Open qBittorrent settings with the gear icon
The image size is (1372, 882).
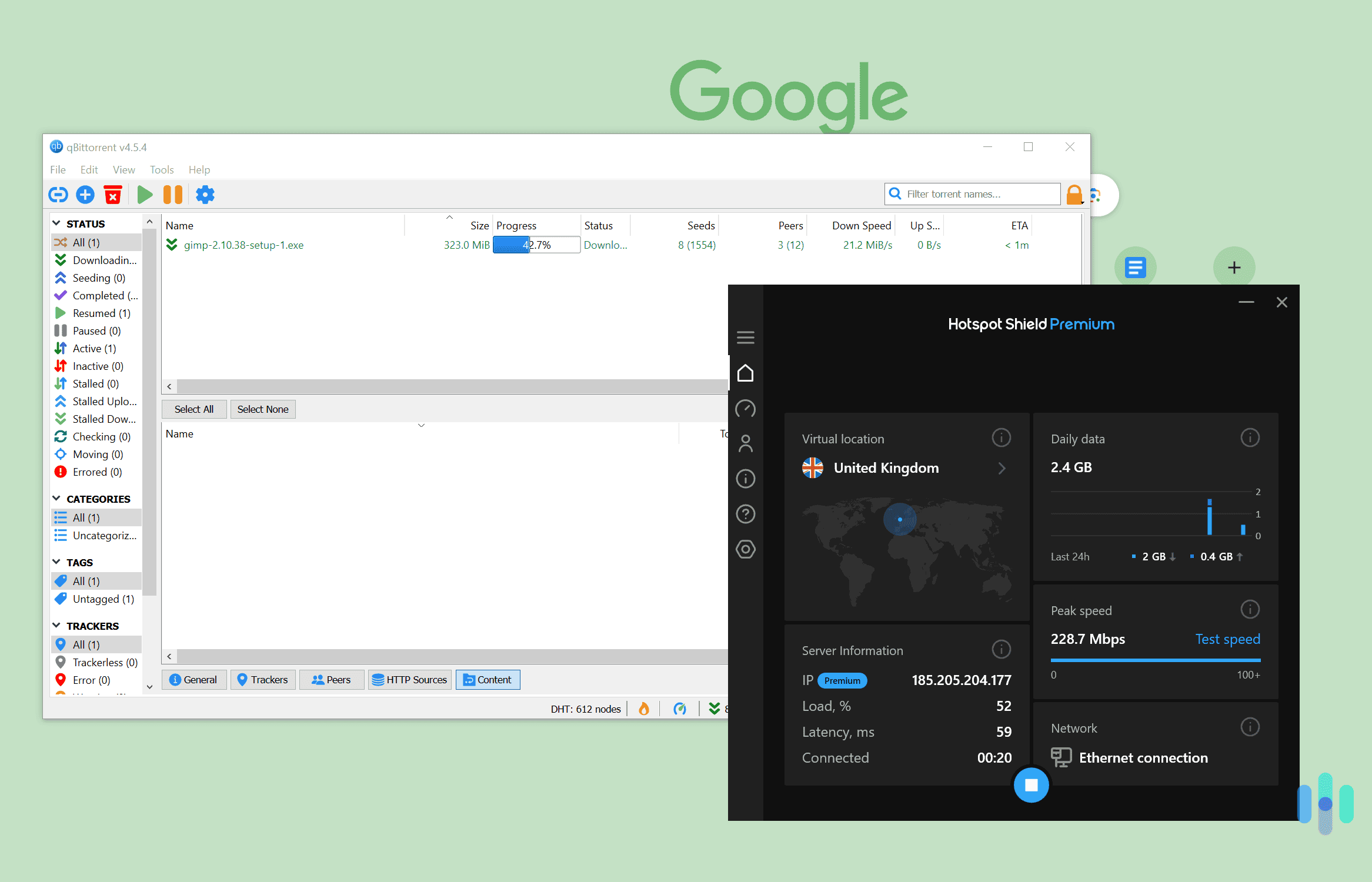[x=205, y=194]
